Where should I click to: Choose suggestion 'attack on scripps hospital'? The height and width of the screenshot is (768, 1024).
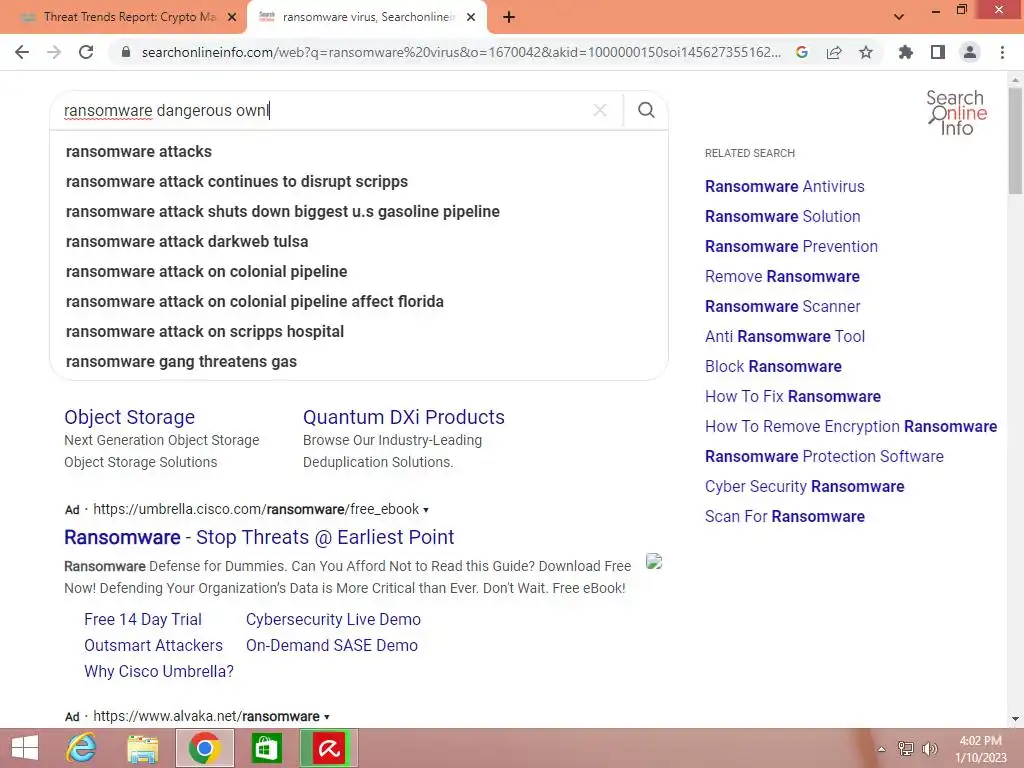click(x=205, y=332)
